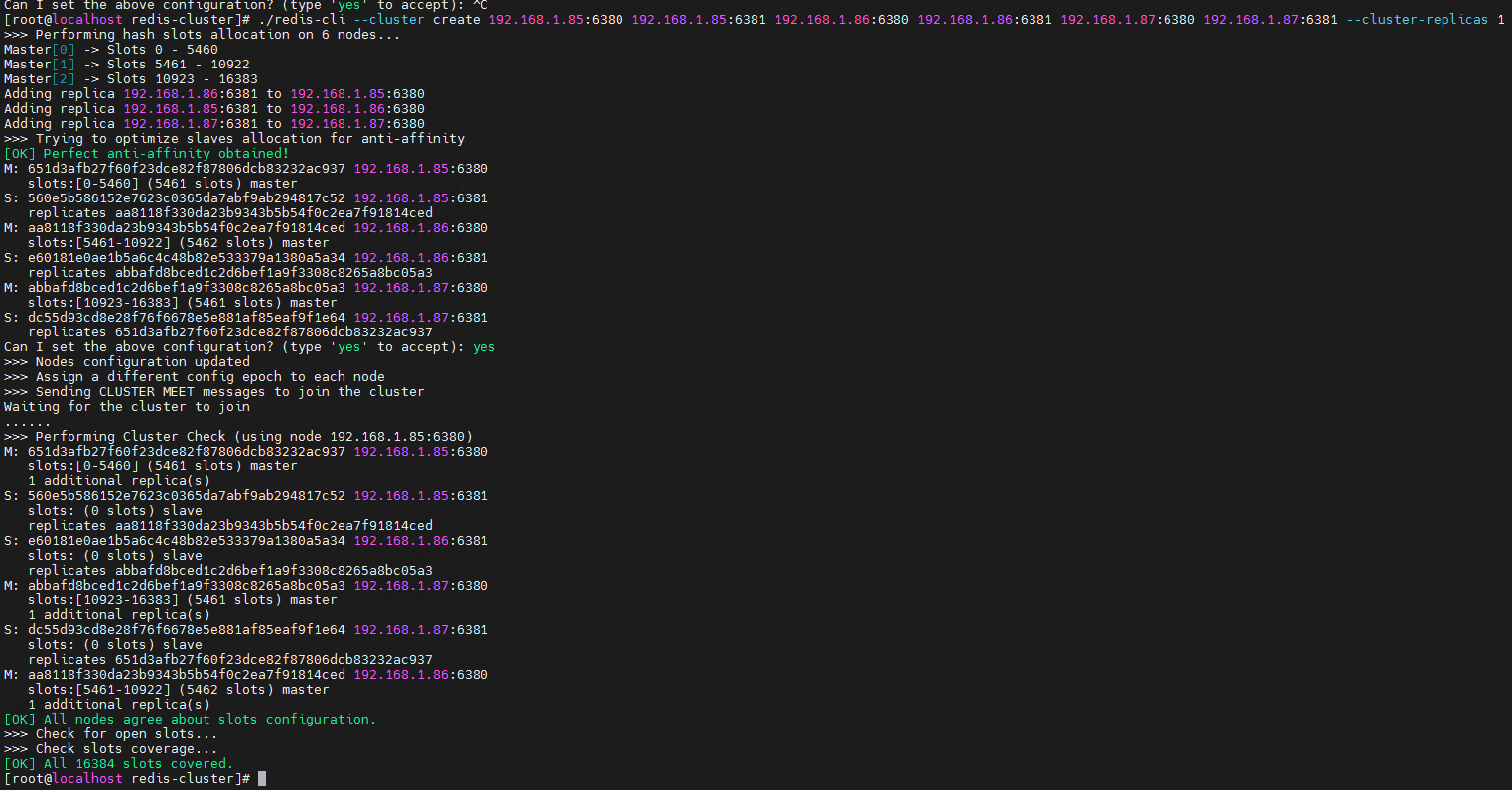Click the cursor at the final shell prompt
Image resolution: width=1512 pixels, height=790 pixels.
[x=262, y=779]
